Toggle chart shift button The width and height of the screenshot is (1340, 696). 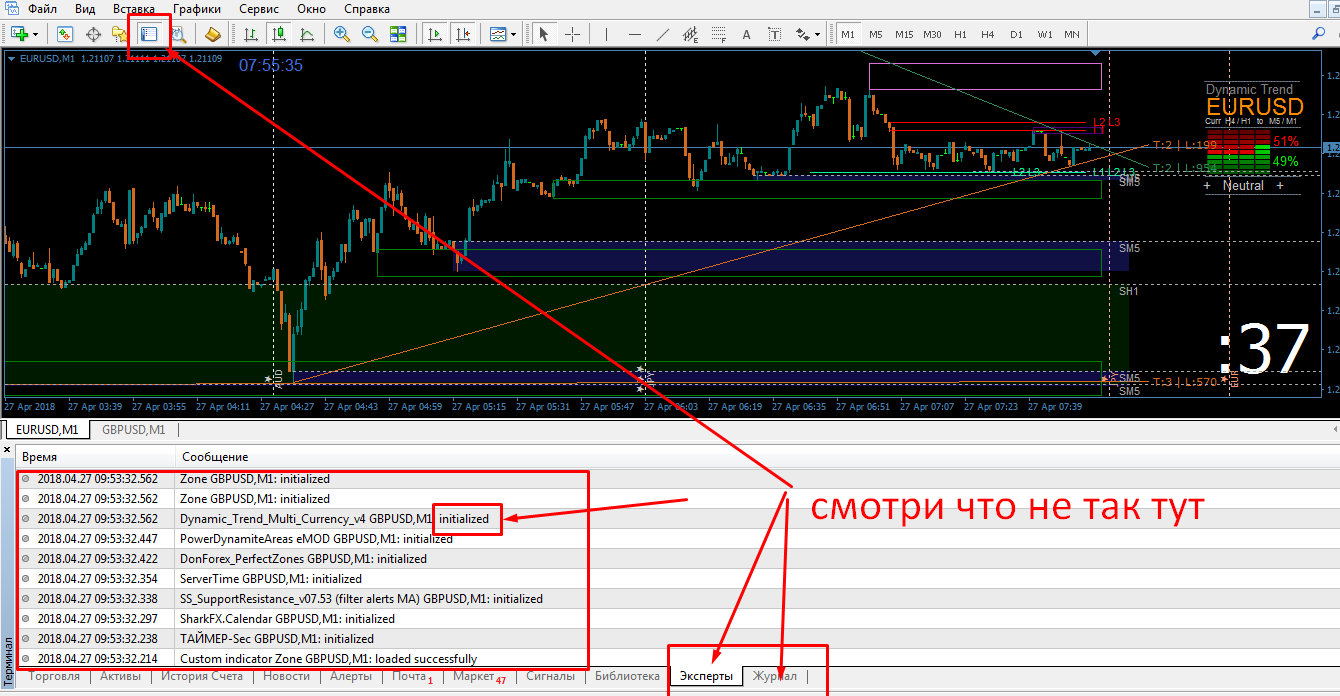463,34
